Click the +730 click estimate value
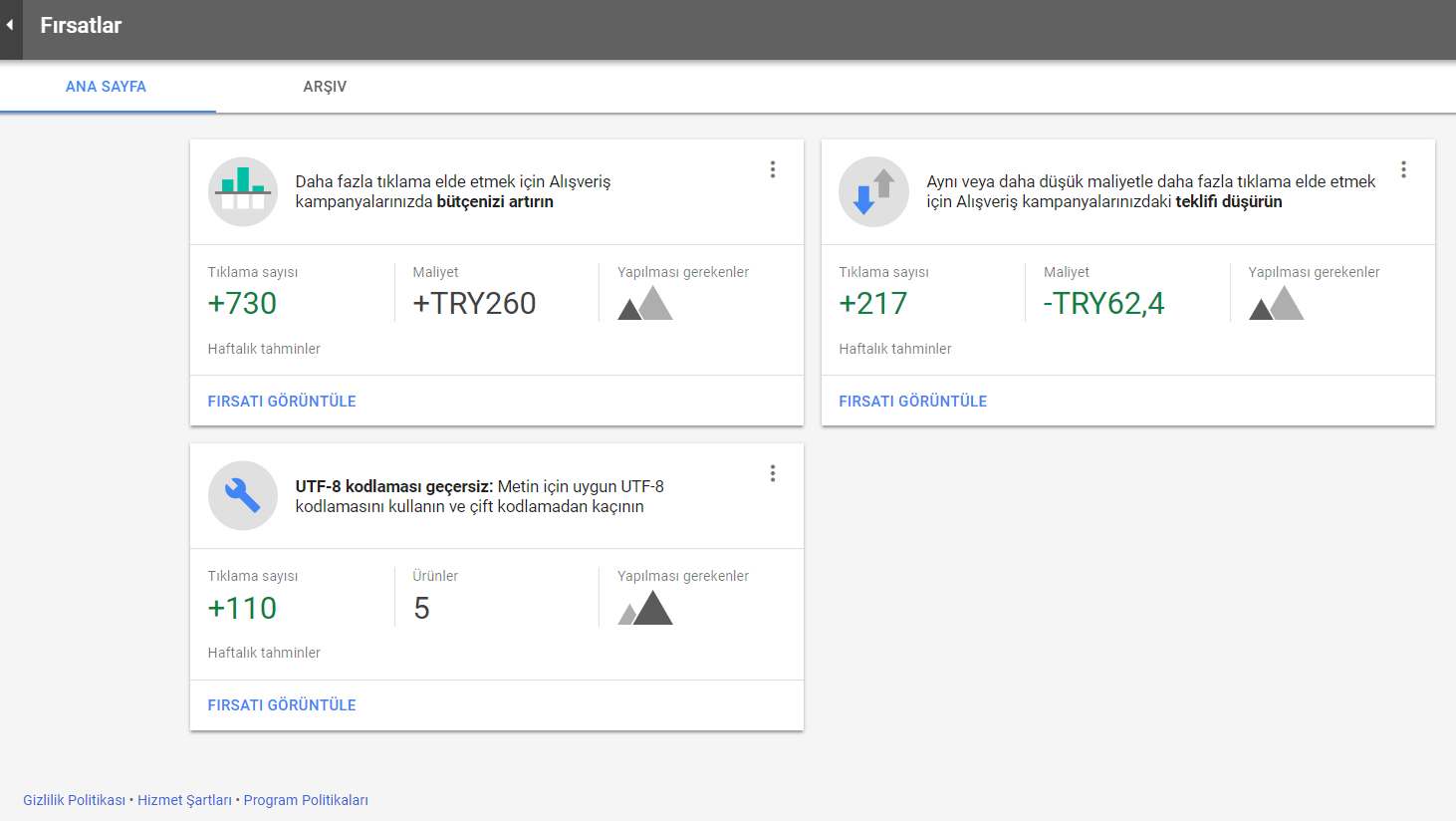This screenshot has width=1456, height=821. [242, 303]
